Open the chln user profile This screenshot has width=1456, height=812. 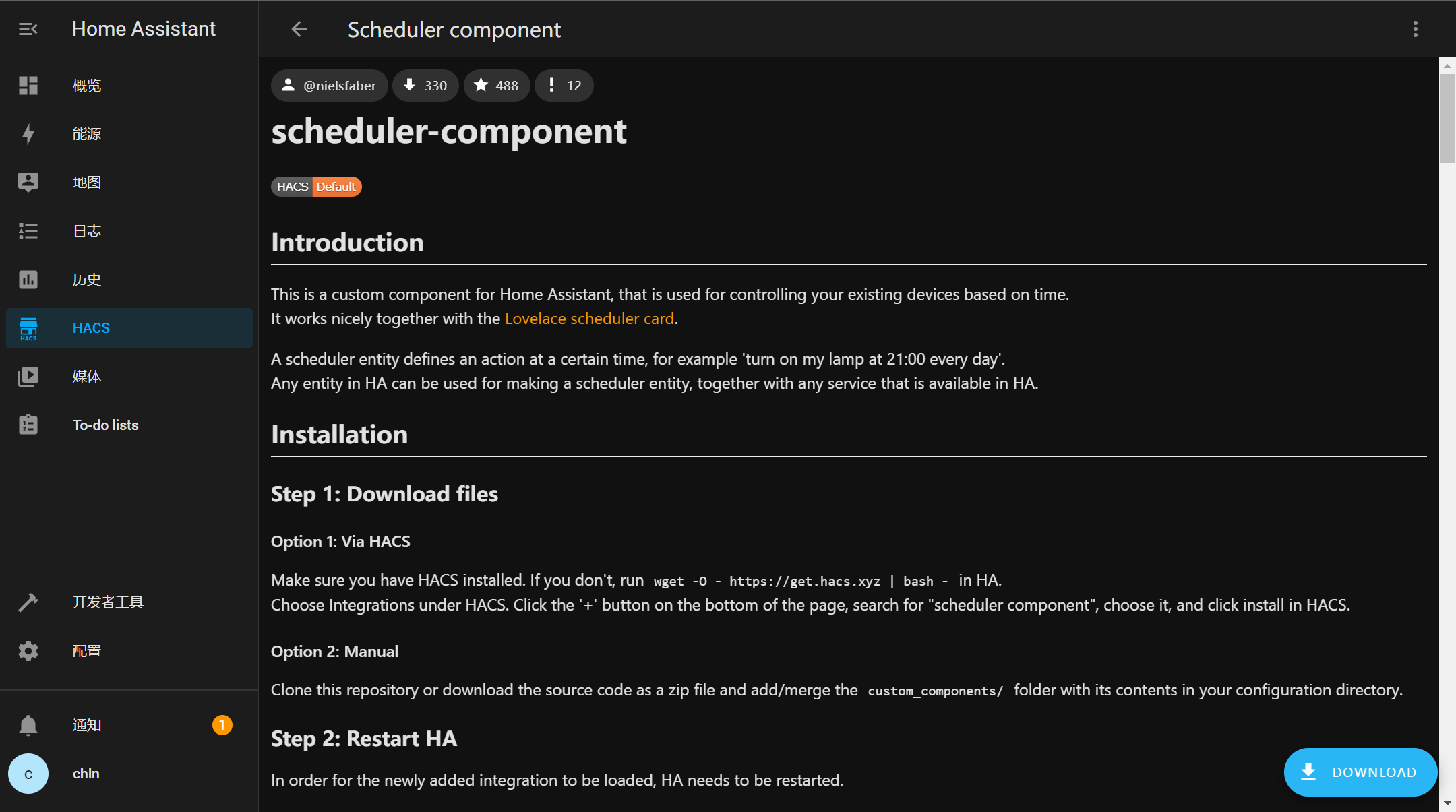pyautogui.click(x=129, y=774)
